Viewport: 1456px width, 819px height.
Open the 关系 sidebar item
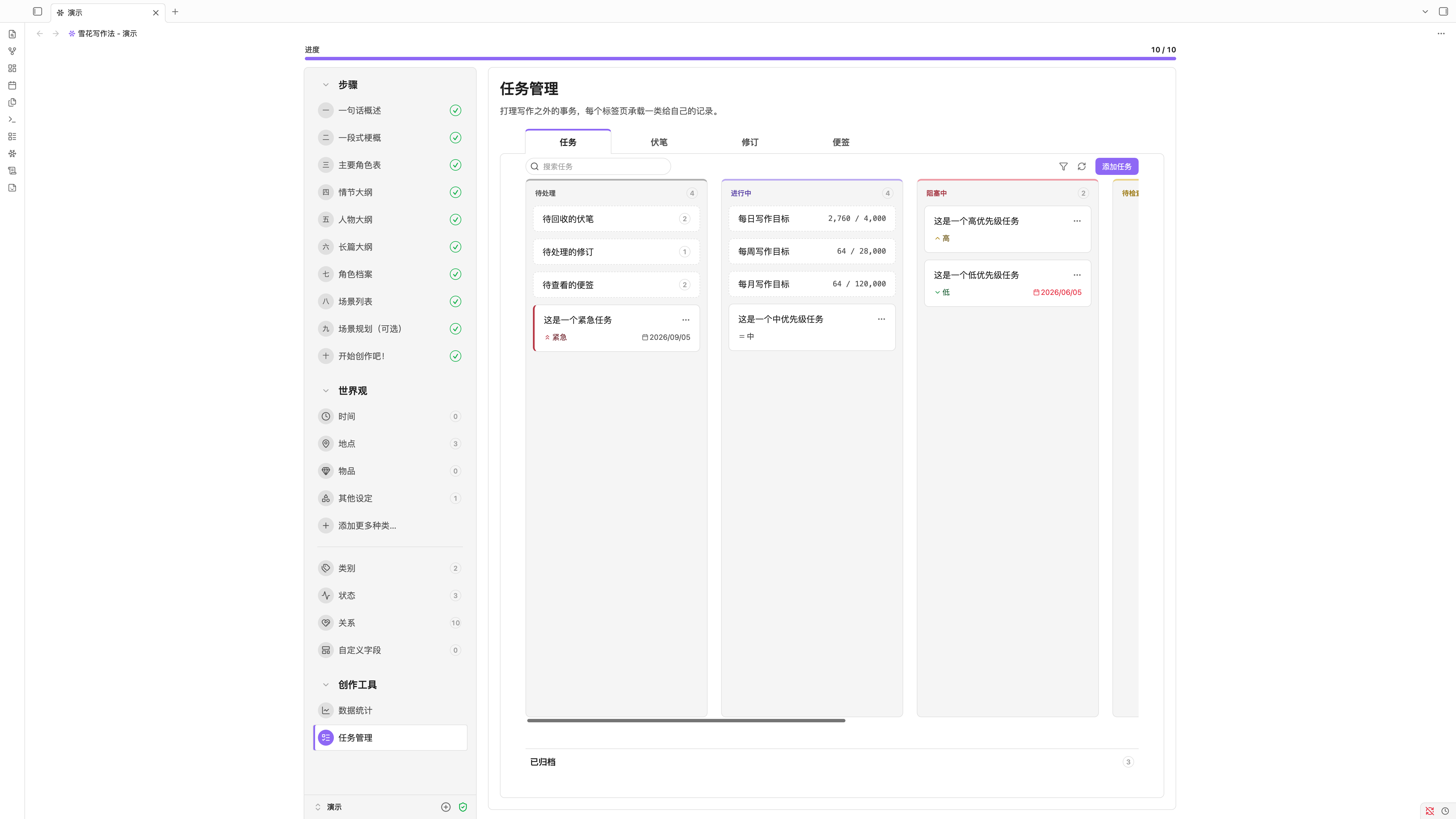[x=390, y=623]
